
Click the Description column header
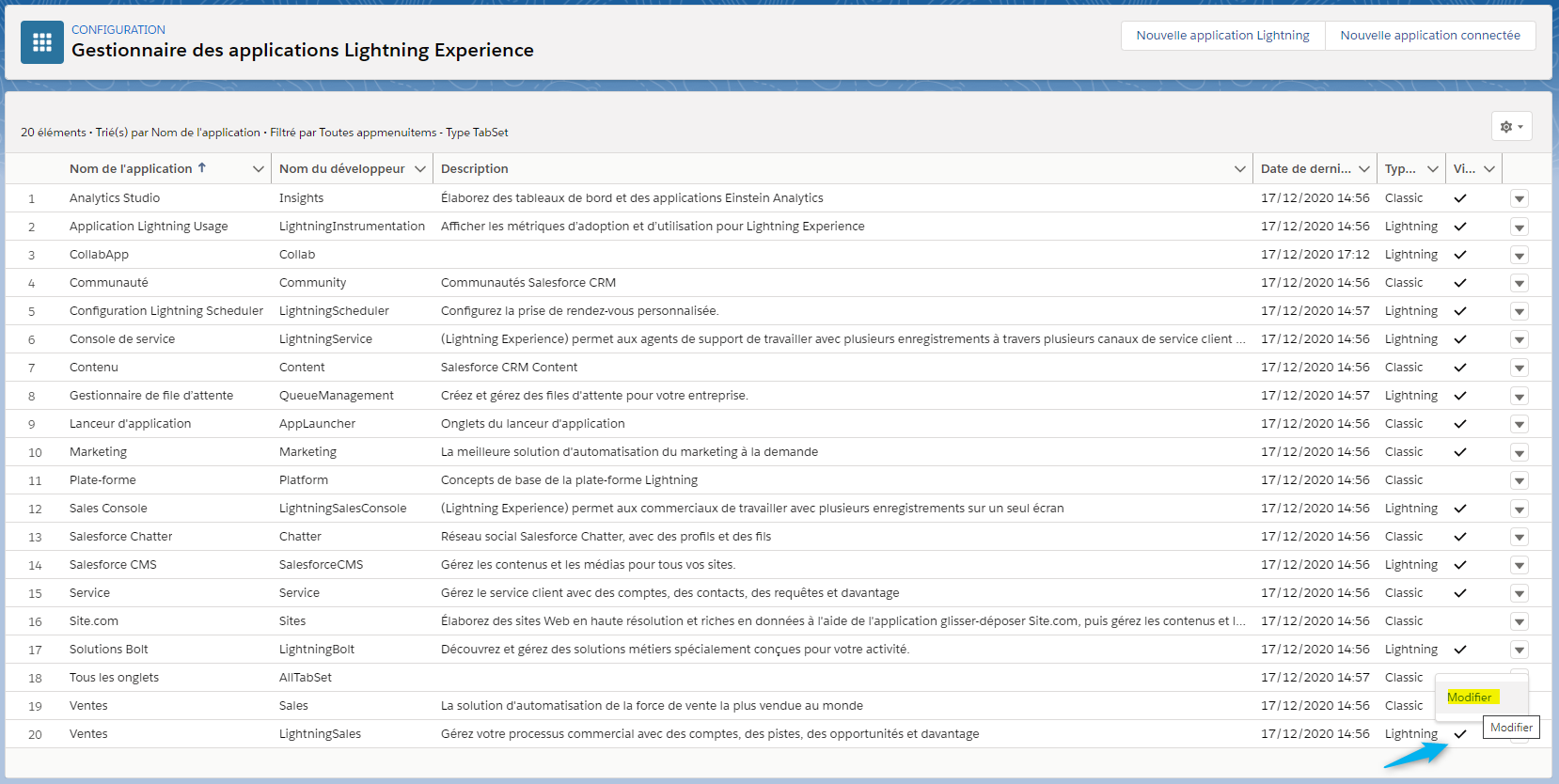475,169
